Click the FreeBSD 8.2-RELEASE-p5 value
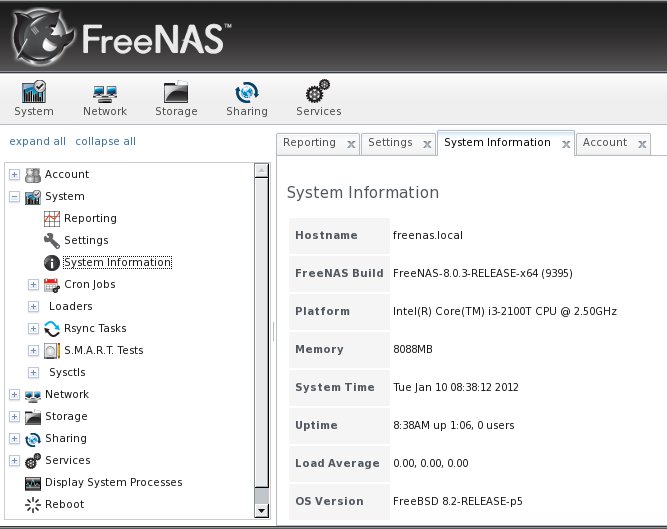Image resolution: width=667 pixels, height=529 pixels. pos(457,501)
